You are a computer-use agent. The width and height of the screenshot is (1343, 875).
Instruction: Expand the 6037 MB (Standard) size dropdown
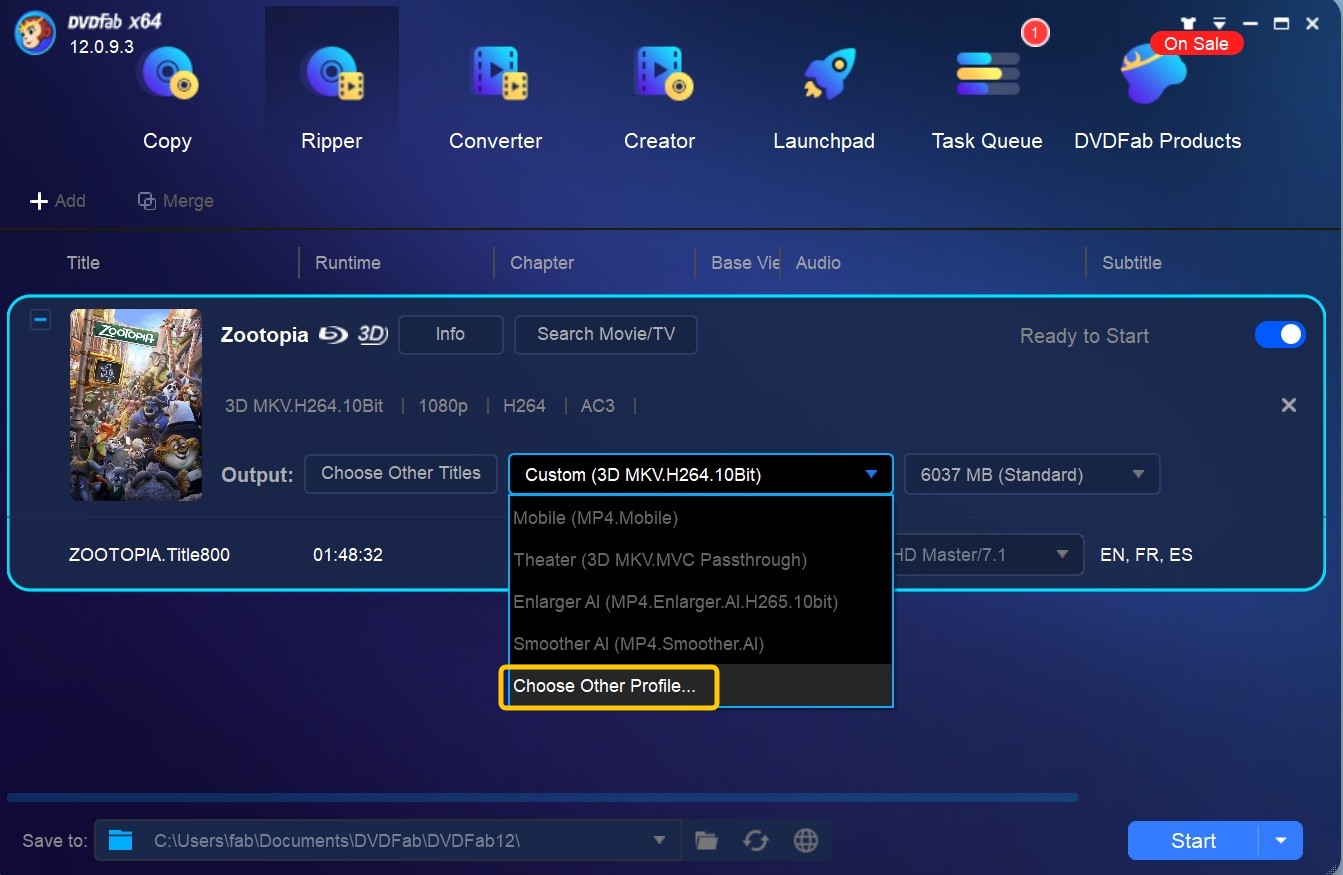[x=1031, y=475]
